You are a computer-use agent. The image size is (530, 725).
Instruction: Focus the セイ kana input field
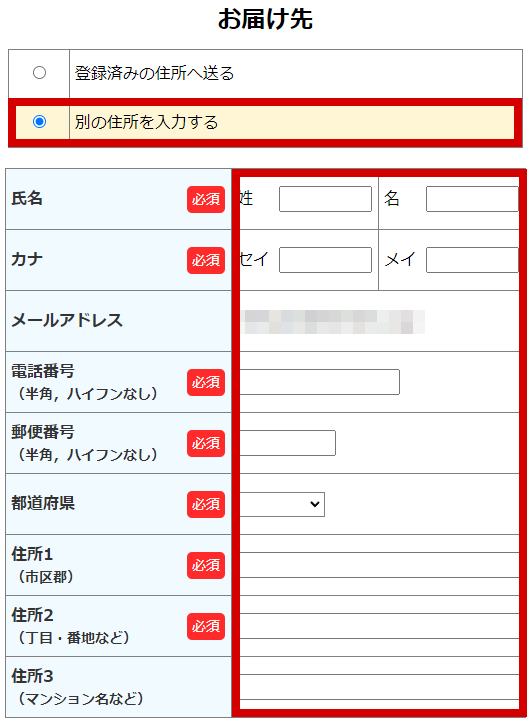(x=326, y=260)
